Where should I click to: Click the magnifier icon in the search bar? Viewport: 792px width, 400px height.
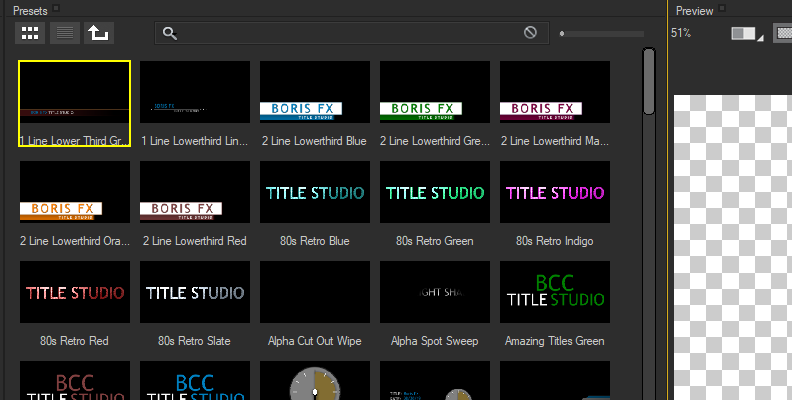tap(170, 33)
